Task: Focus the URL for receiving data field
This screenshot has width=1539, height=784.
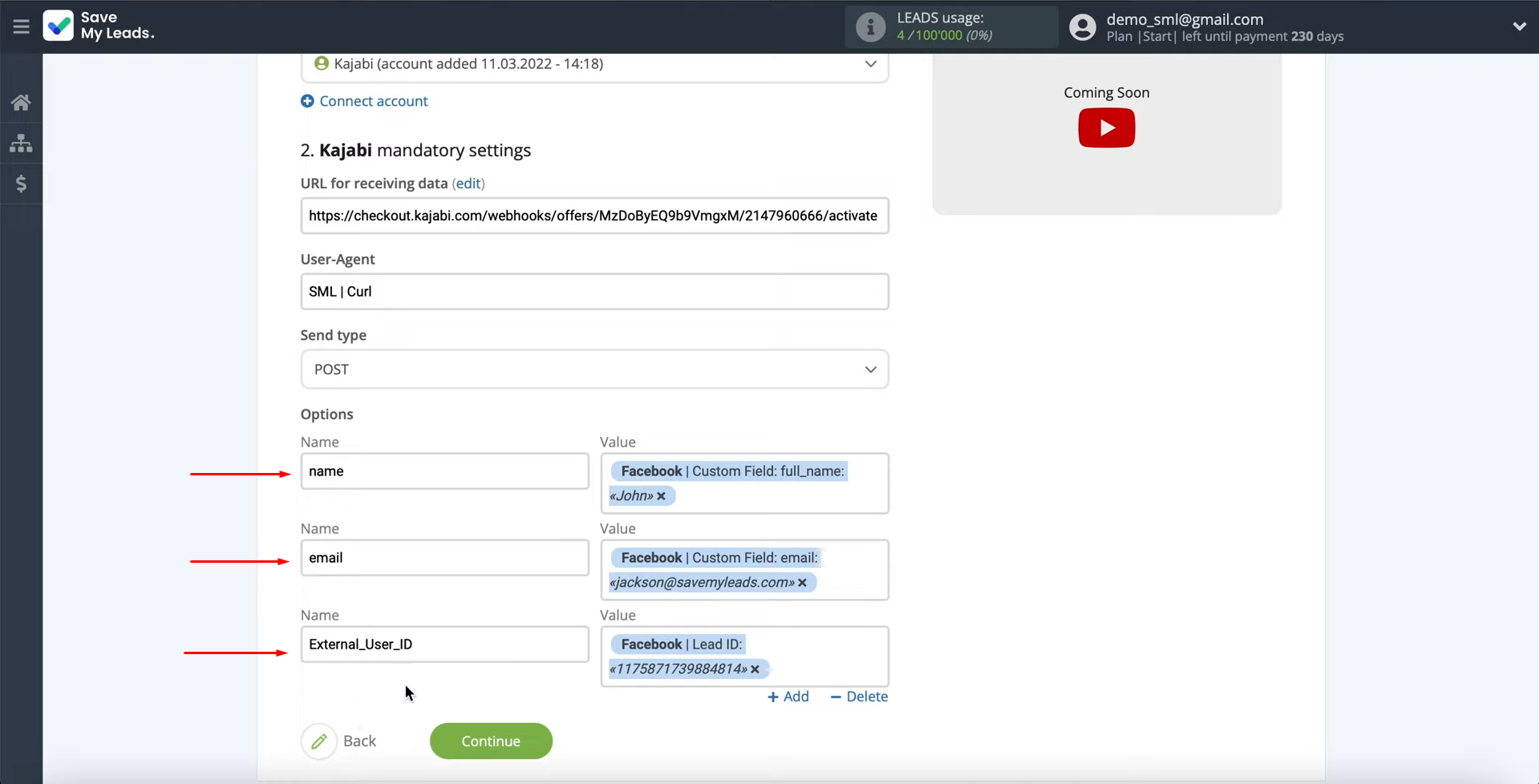Action: click(594, 216)
